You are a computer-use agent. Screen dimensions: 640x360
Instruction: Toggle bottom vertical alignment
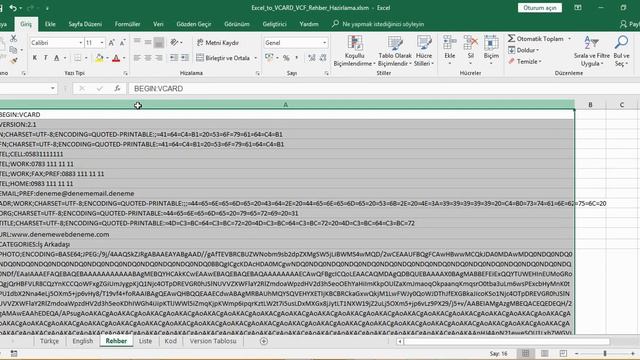[159, 42]
